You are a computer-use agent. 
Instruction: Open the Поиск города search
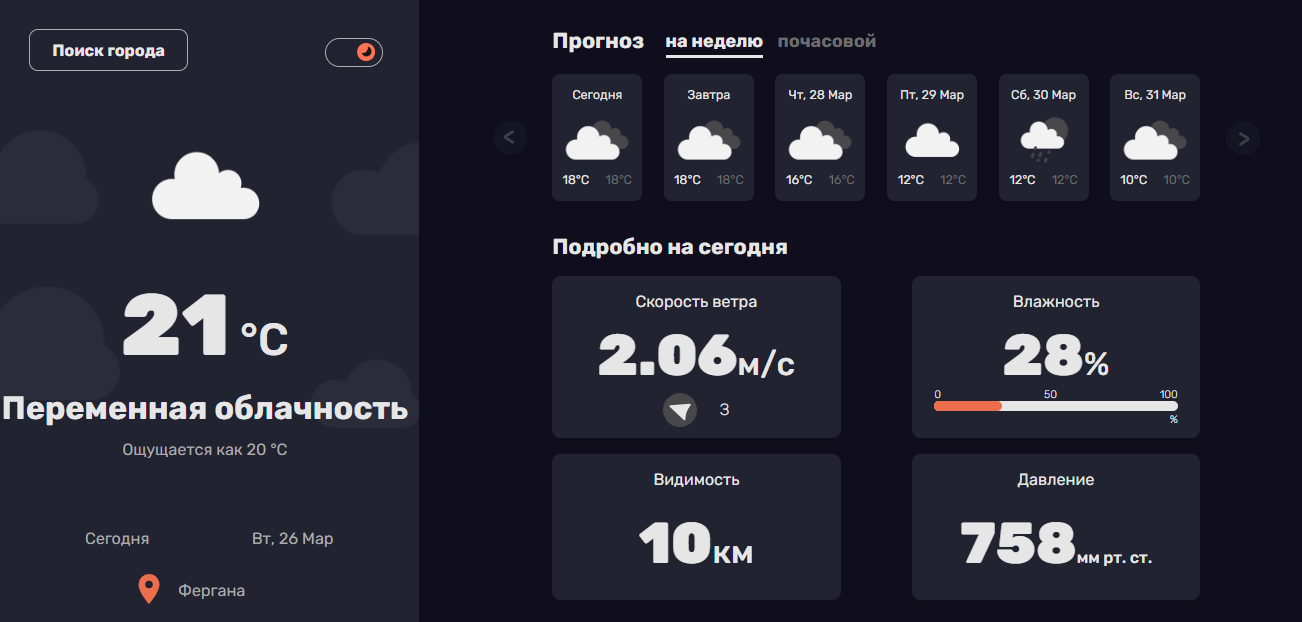tap(108, 49)
